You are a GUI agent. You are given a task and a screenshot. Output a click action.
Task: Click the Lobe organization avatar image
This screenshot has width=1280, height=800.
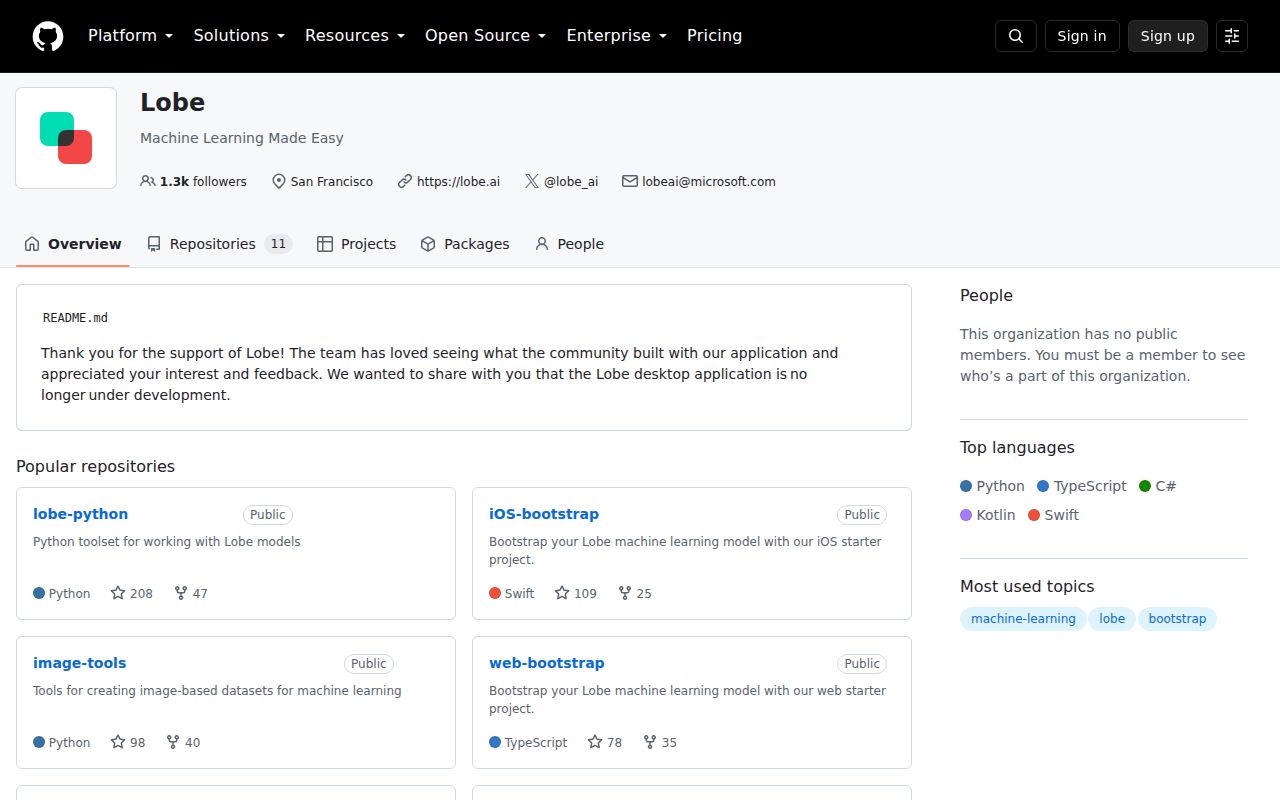point(66,138)
